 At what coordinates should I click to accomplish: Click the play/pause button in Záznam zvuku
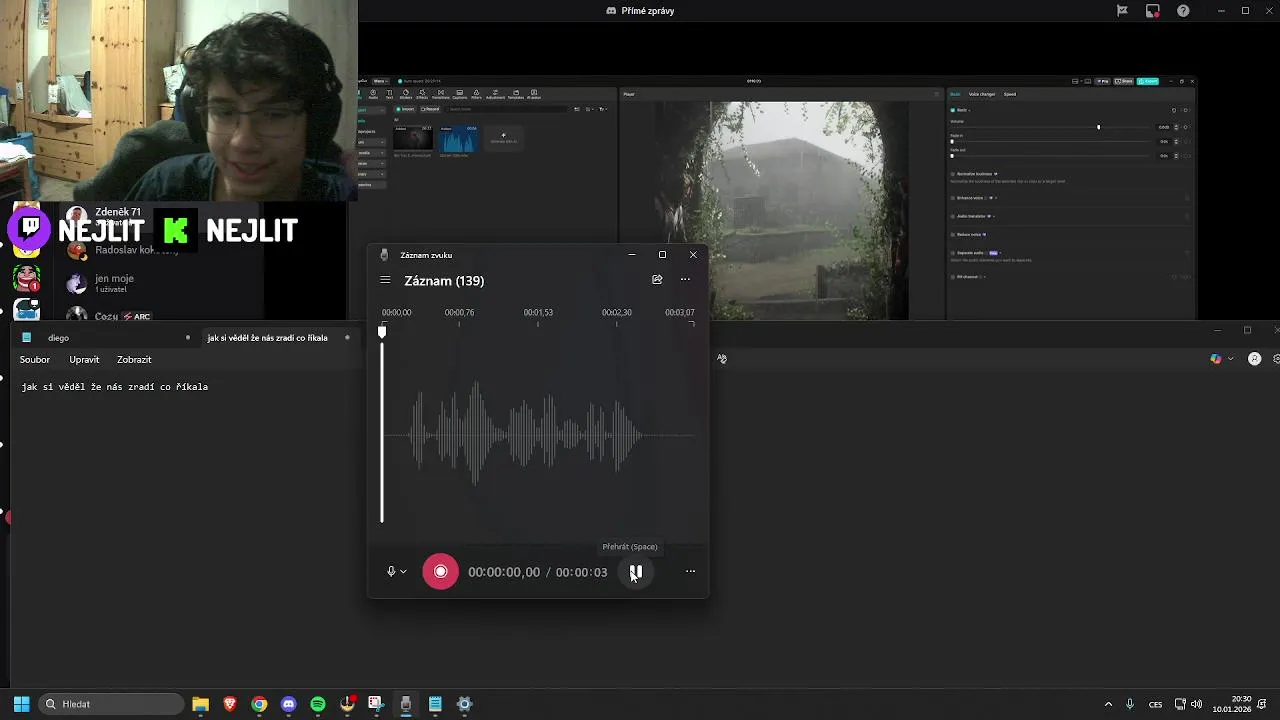coord(635,571)
